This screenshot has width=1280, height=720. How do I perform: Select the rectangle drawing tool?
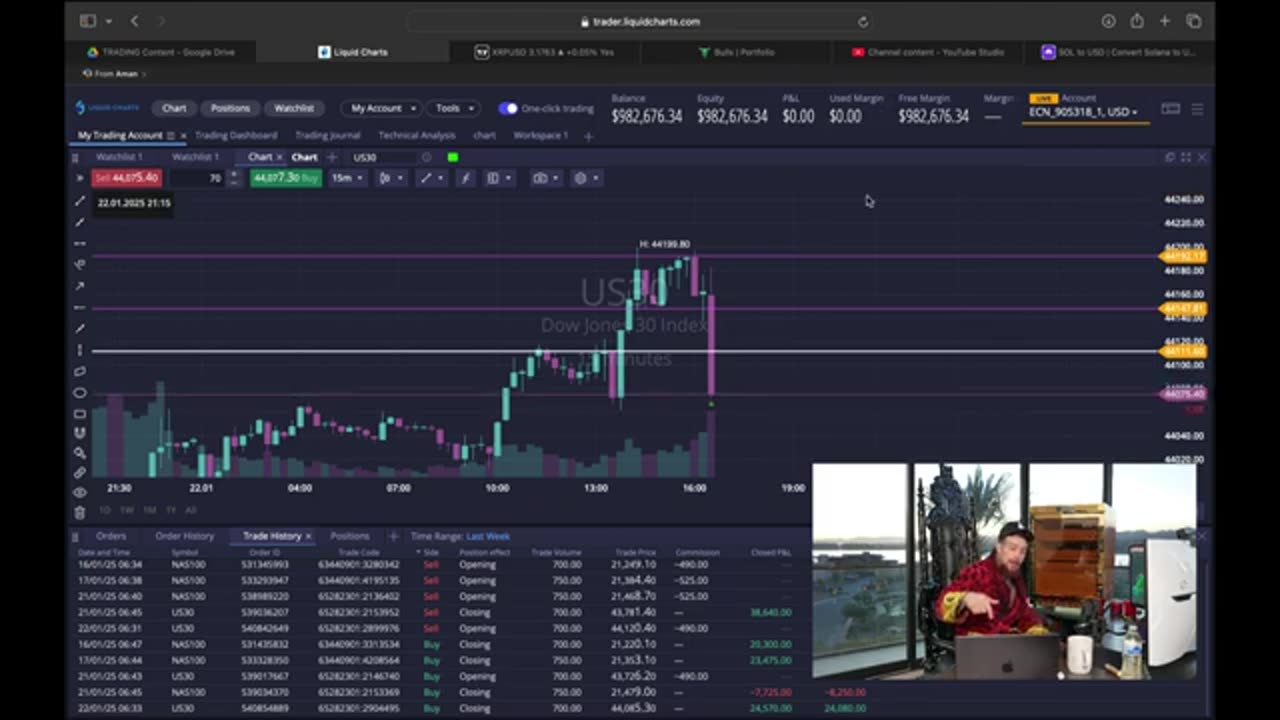pyautogui.click(x=80, y=413)
